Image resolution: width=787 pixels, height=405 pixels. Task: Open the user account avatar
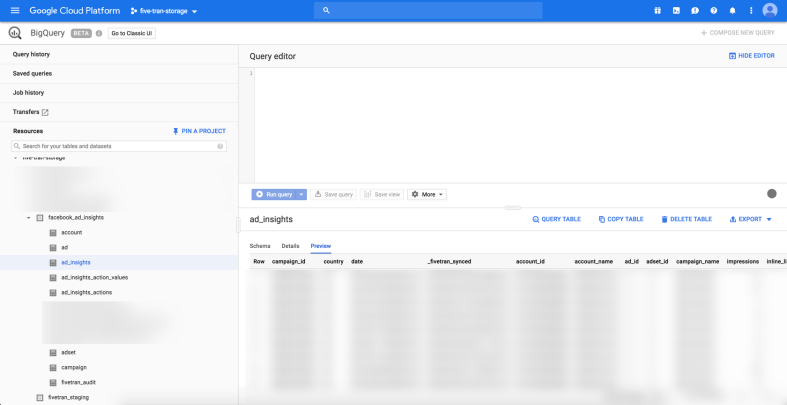point(769,11)
